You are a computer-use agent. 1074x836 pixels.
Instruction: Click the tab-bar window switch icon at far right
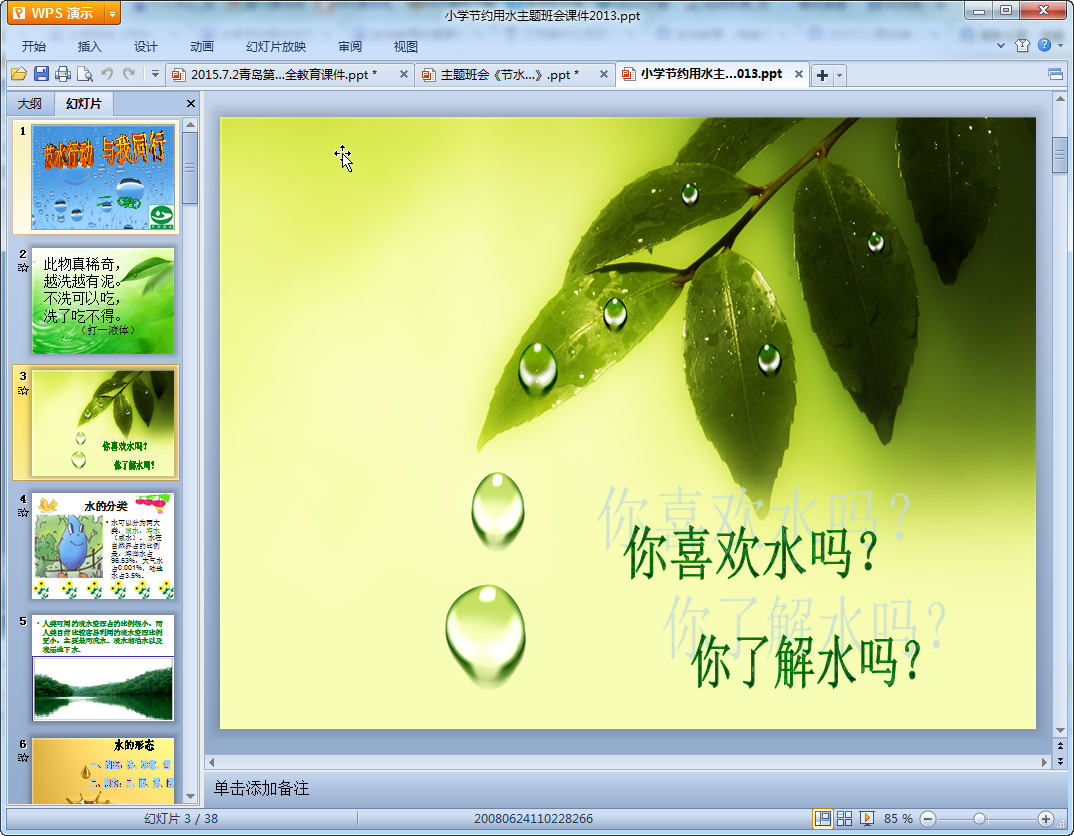click(x=1056, y=74)
